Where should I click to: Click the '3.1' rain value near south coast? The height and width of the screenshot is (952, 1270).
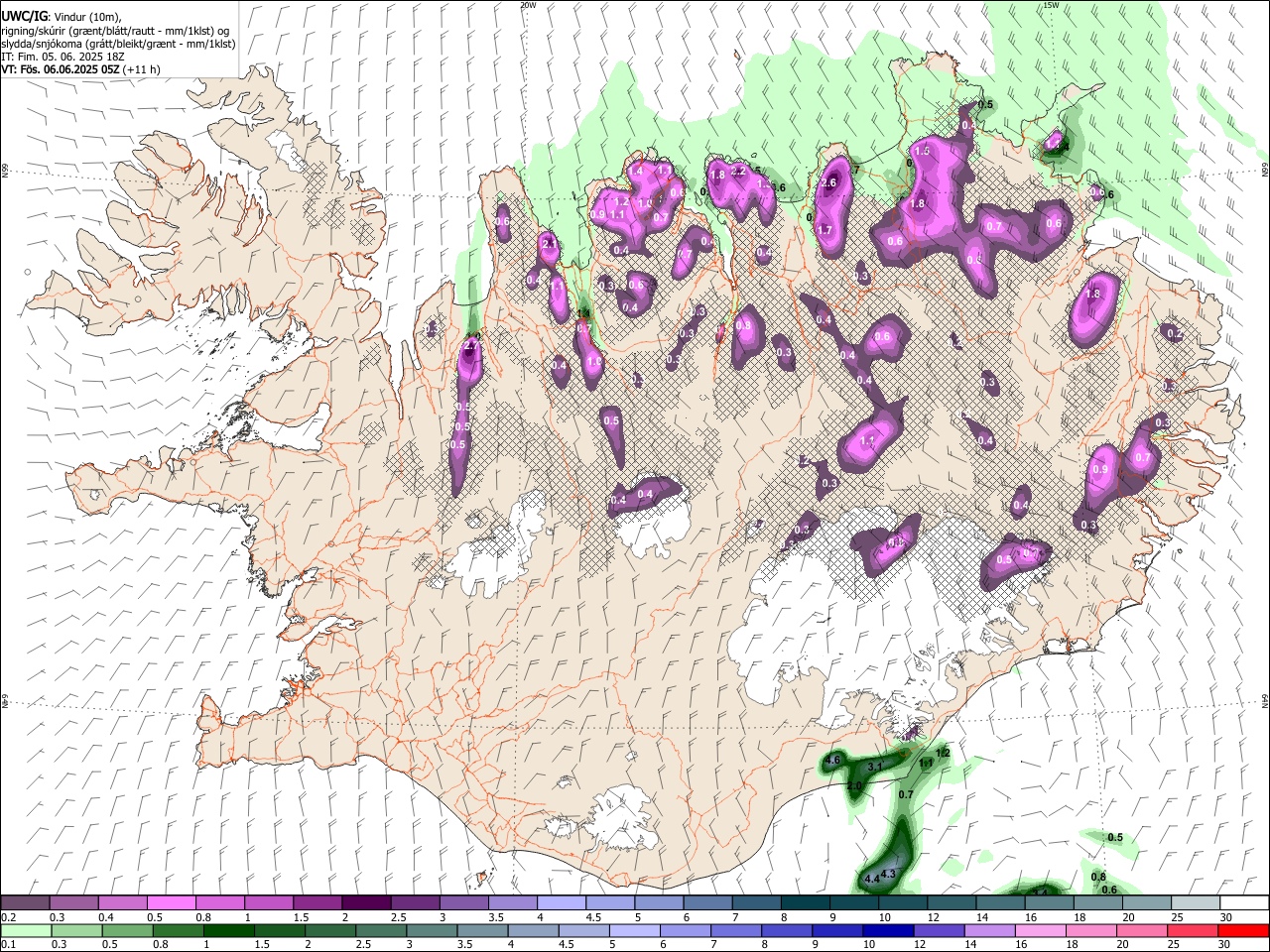(875, 768)
